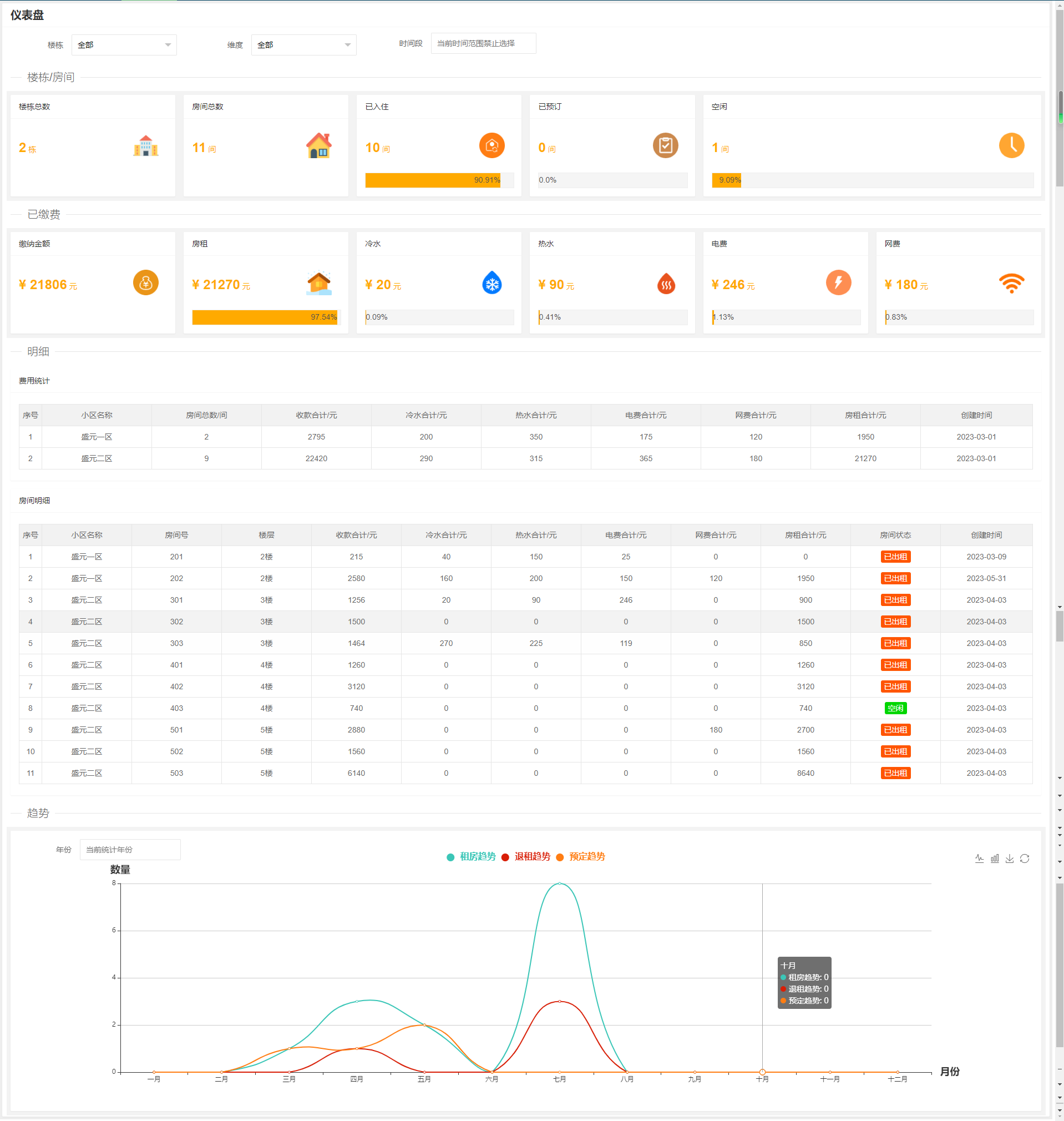This screenshot has width=1064, height=1121.
Task: Click the 收款合计/元 header in 费用统计 table
Action: point(316,415)
